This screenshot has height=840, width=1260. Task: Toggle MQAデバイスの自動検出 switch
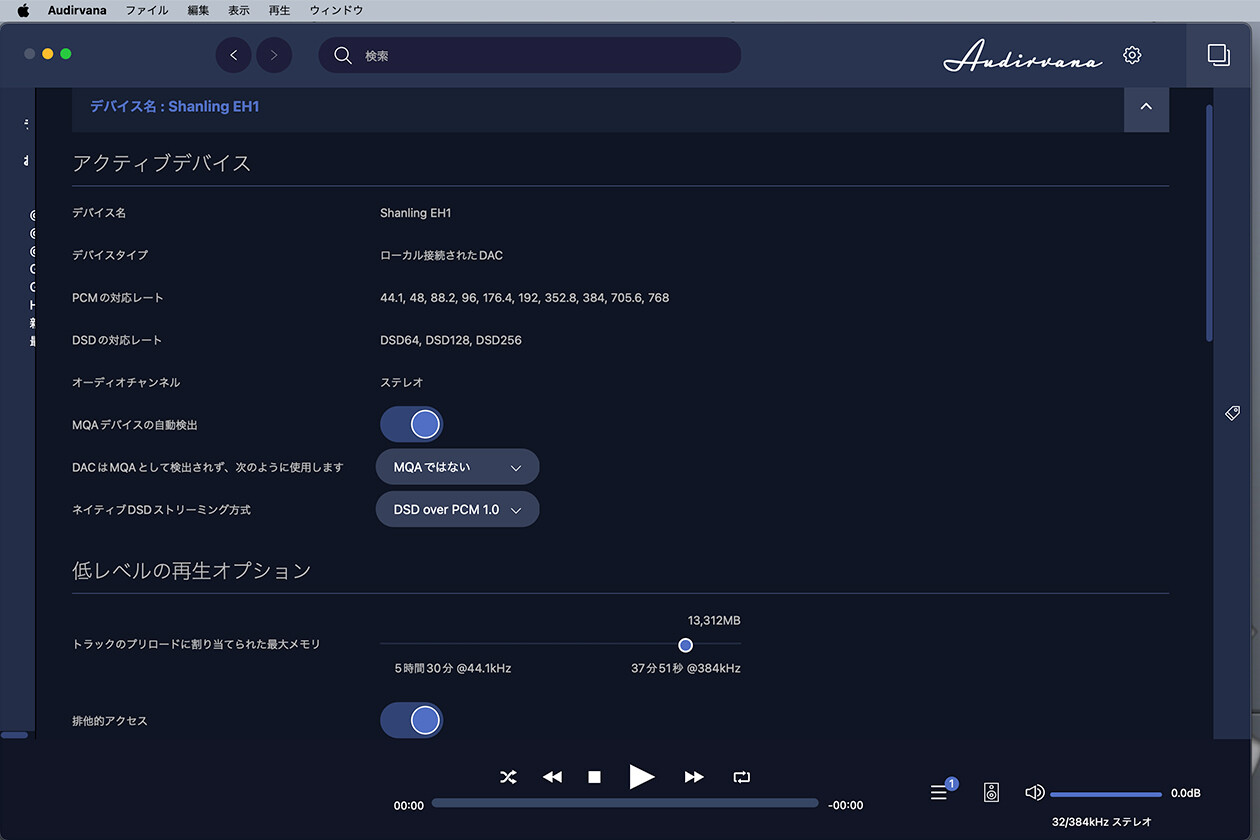[411, 424]
